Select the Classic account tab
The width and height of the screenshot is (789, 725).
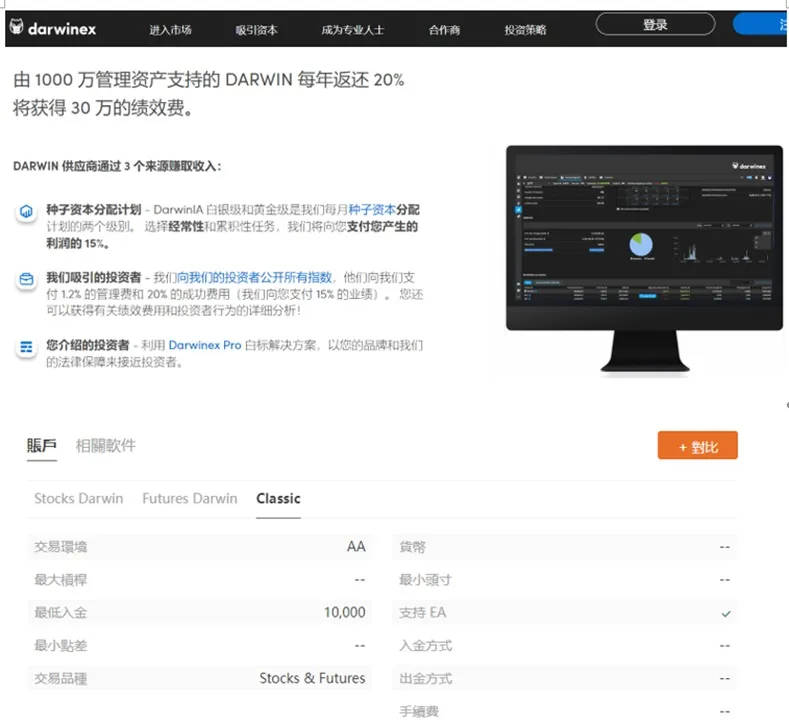coord(278,499)
